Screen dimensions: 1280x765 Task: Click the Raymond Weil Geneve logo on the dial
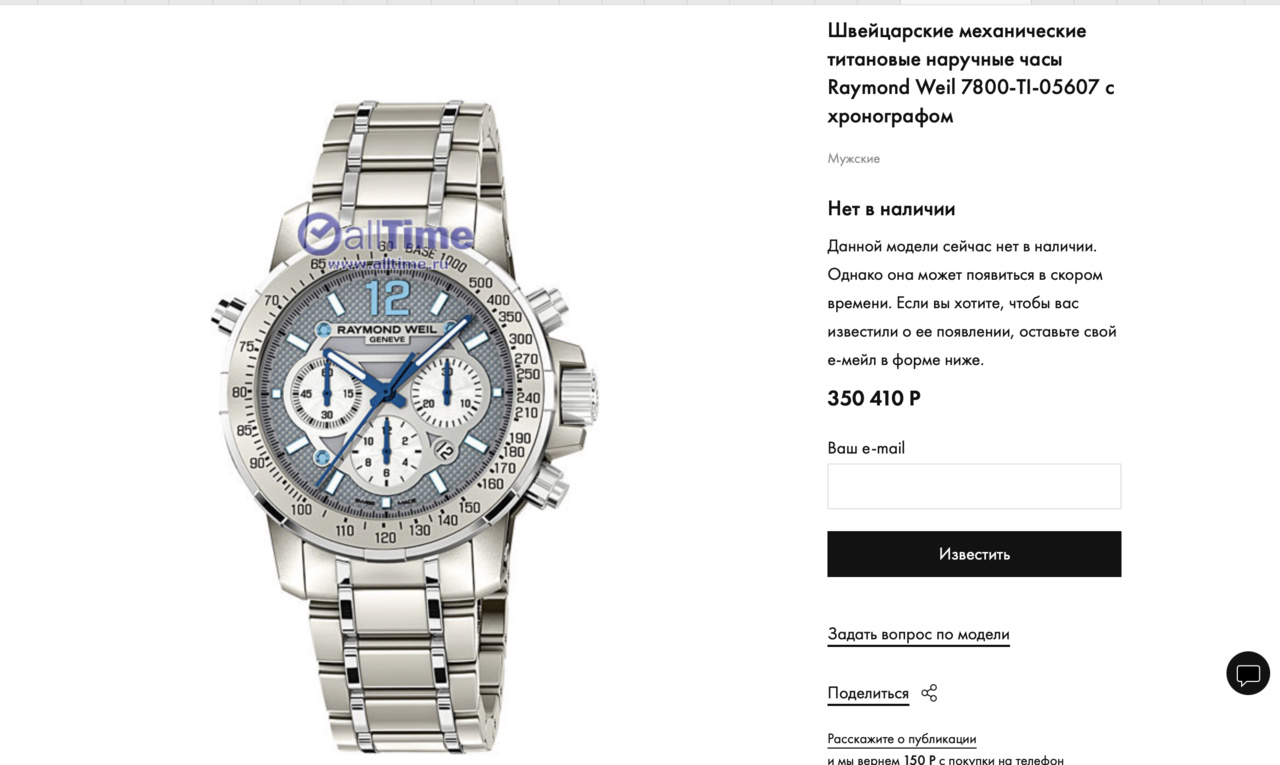tap(385, 333)
